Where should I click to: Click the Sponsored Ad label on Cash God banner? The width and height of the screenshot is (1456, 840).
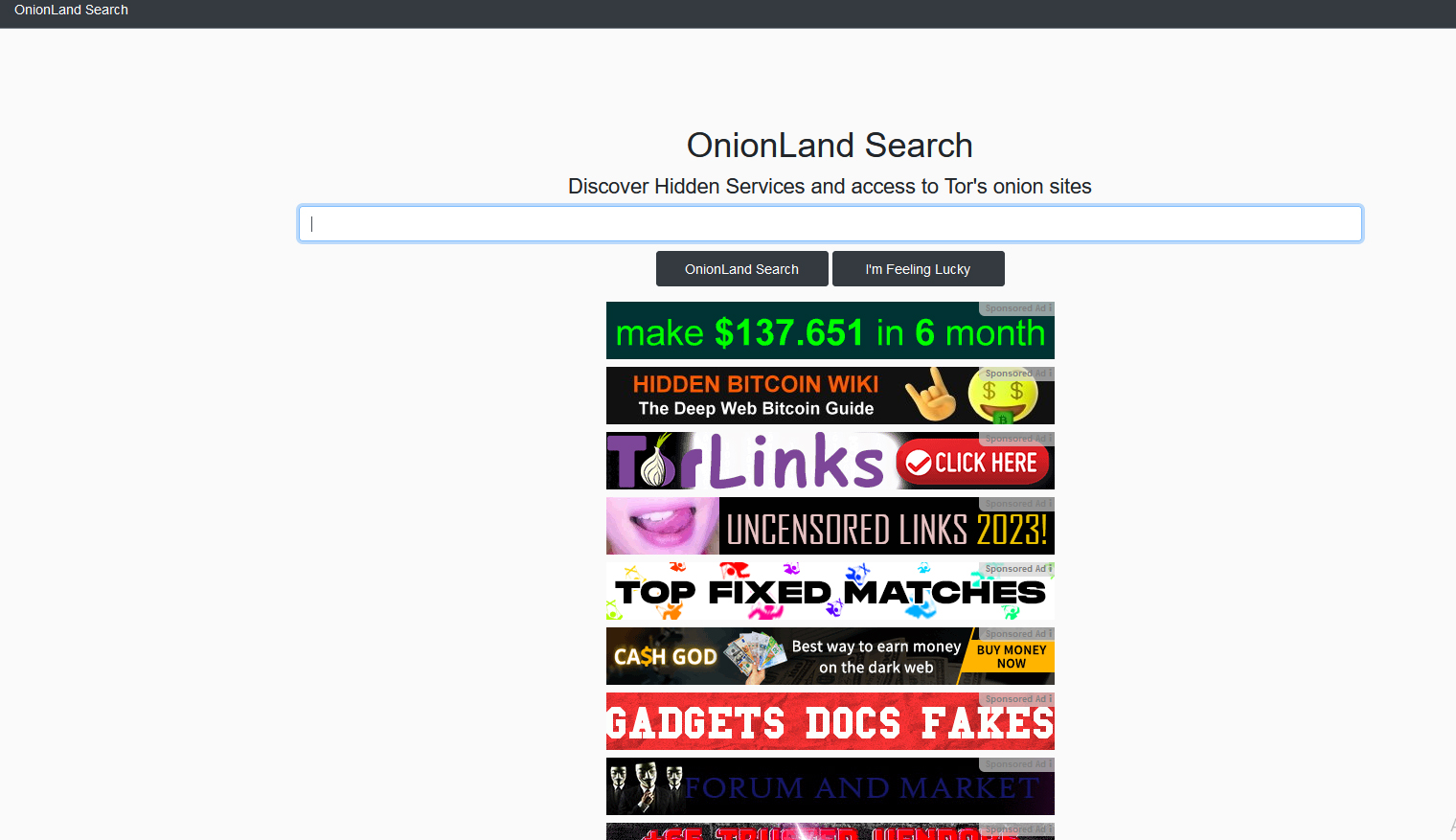tap(1016, 634)
